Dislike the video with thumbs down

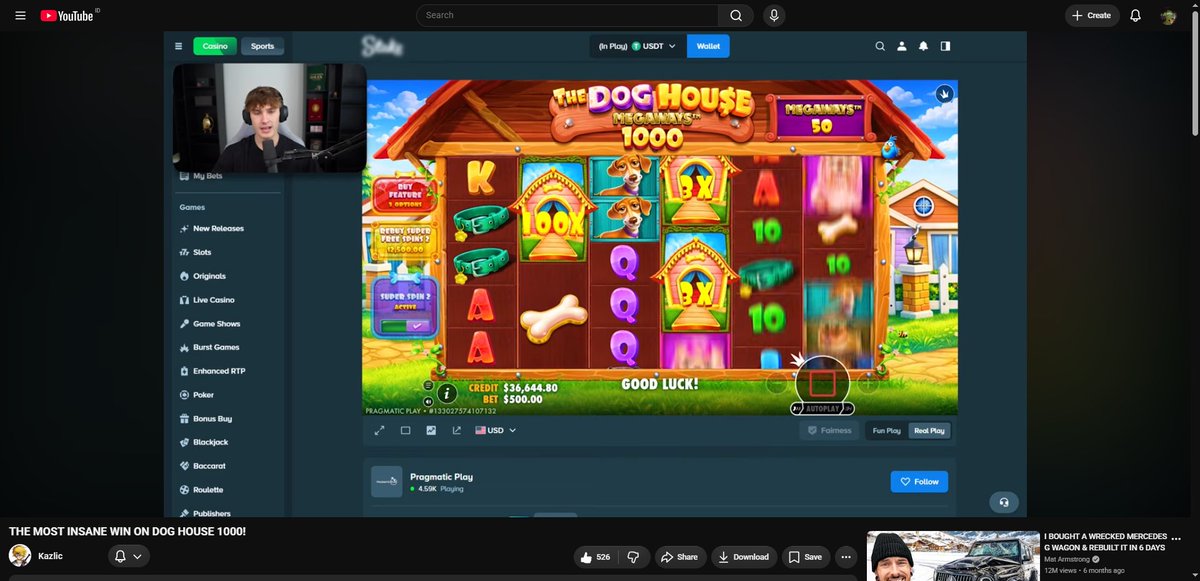pos(633,557)
